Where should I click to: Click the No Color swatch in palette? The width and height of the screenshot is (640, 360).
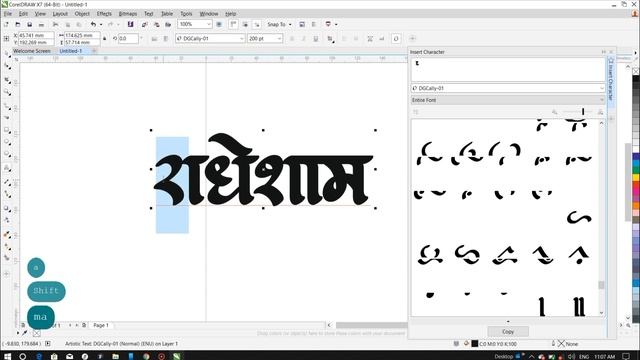pos(636,71)
